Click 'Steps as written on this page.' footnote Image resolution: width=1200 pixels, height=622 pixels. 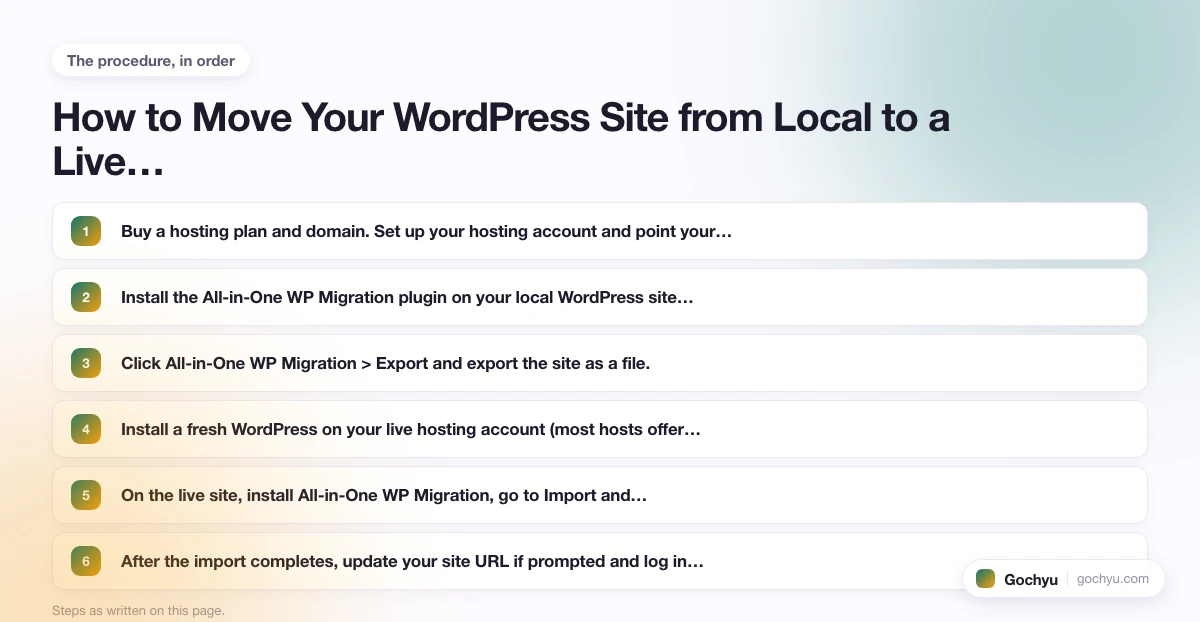(x=138, y=610)
